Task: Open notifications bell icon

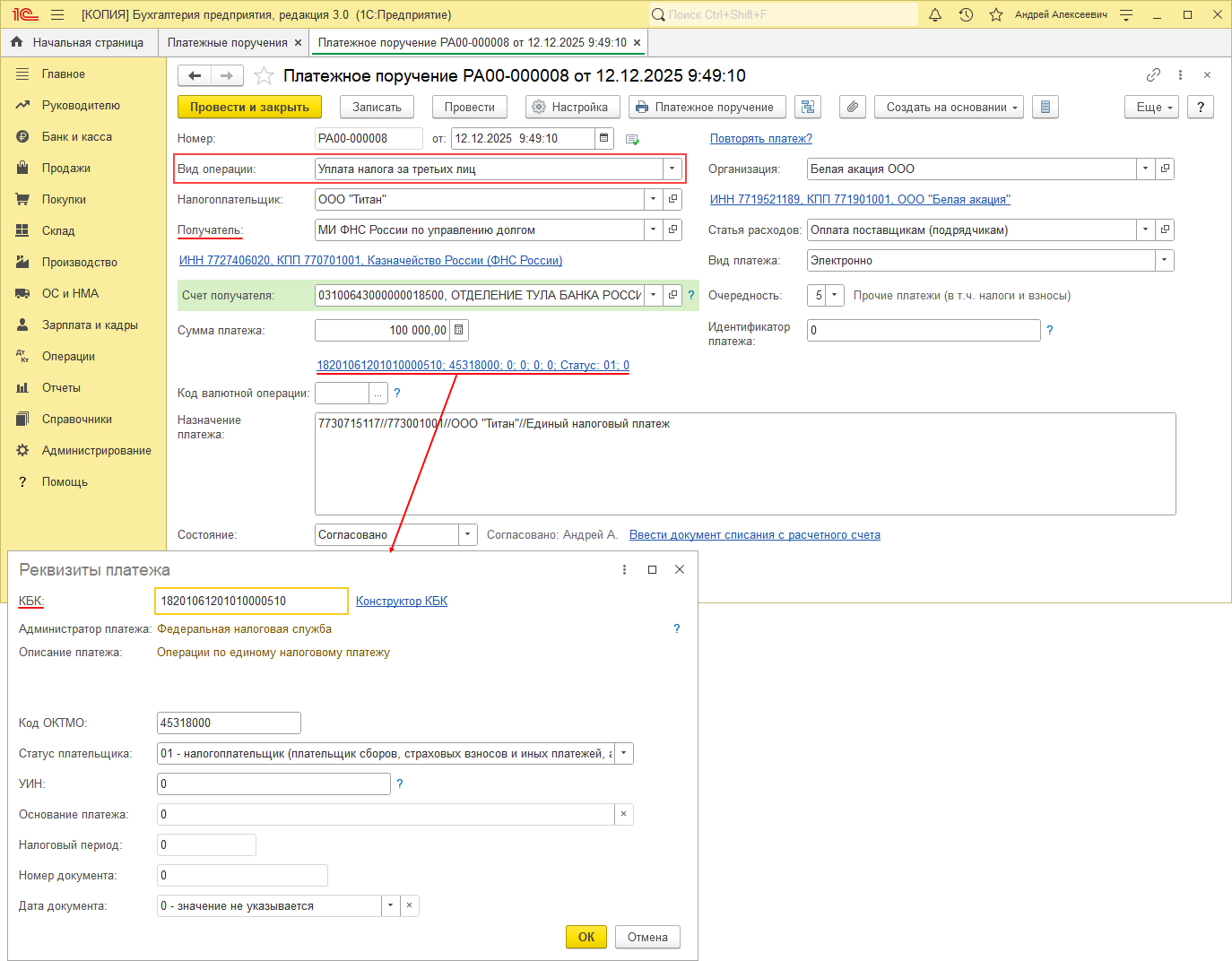Action: click(x=935, y=14)
